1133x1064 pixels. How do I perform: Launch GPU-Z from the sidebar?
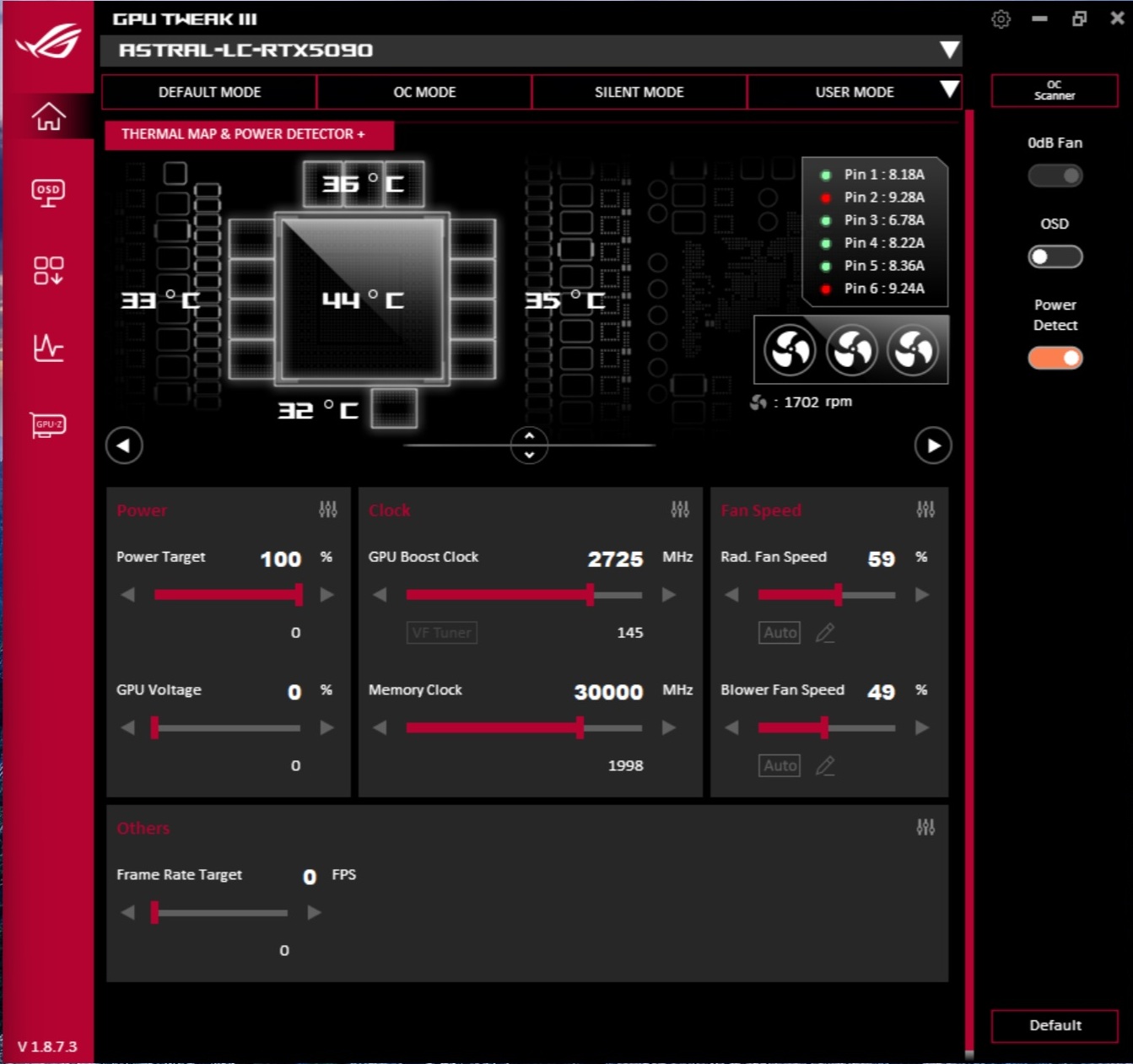tap(48, 424)
